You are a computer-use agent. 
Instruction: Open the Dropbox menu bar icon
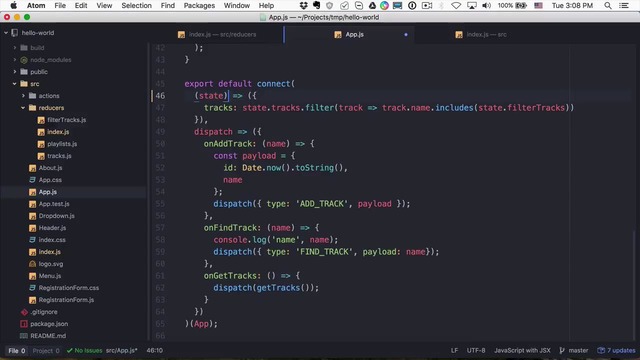point(303,5)
